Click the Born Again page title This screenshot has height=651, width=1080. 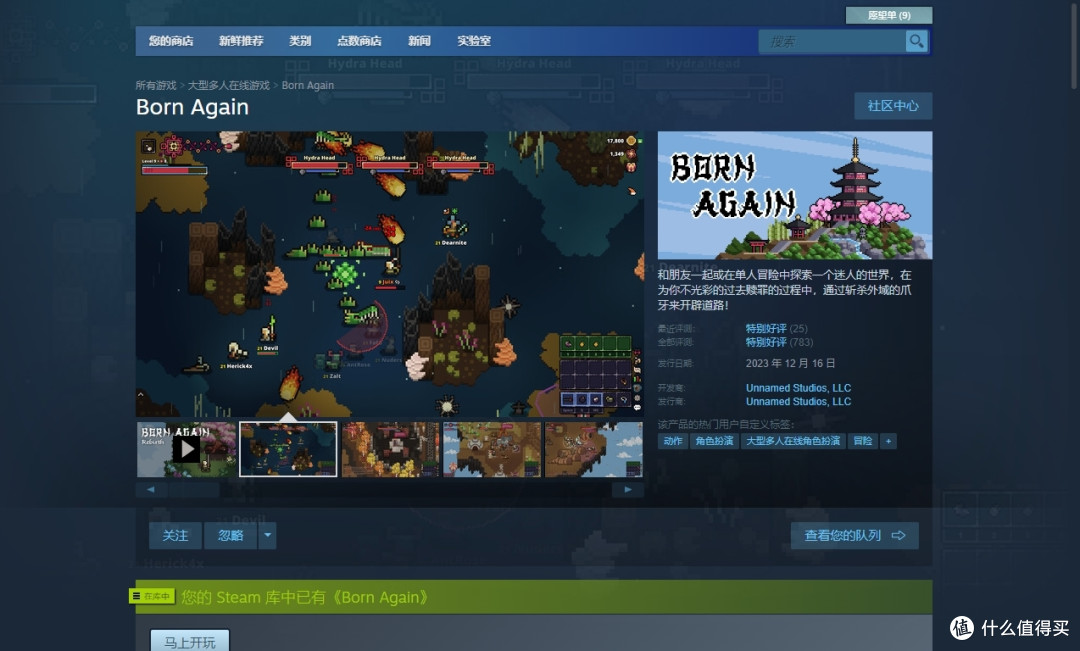coord(192,107)
